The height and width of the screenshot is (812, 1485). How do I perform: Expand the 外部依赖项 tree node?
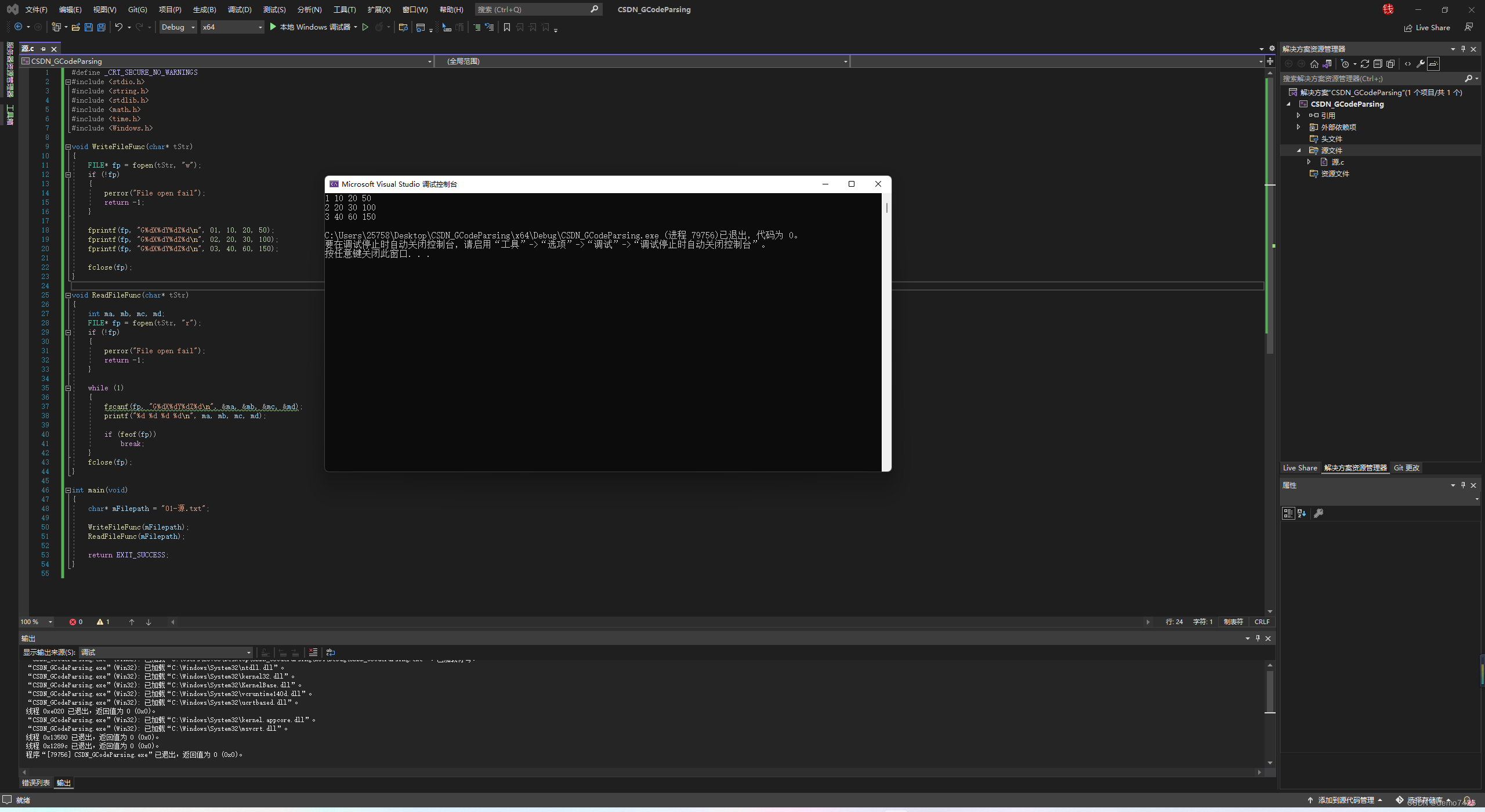click(1298, 127)
